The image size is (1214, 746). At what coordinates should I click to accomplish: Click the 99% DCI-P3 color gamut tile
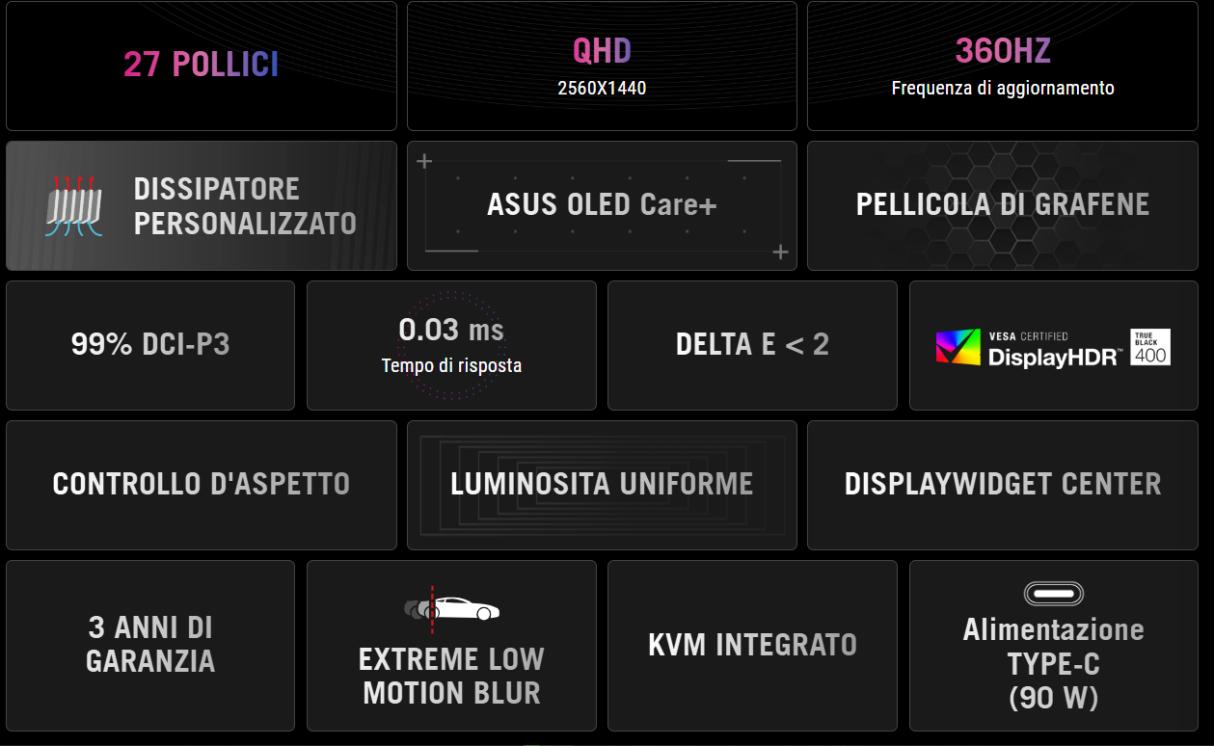coord(150,345)
